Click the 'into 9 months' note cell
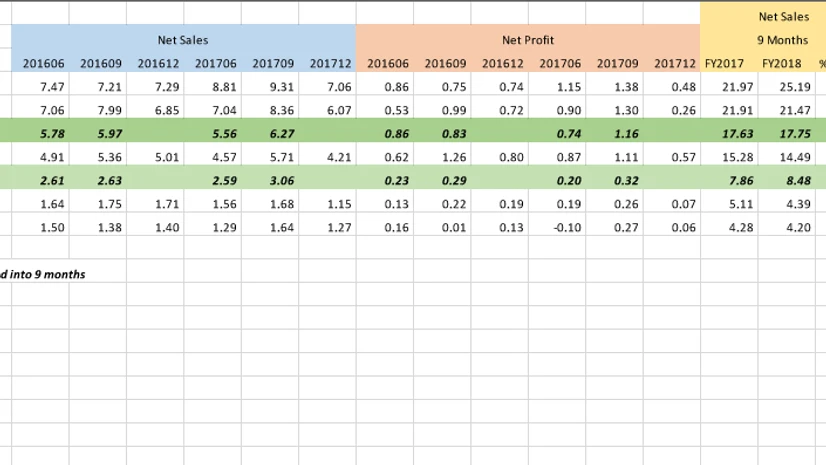Viewport: 826px width, 465px height. 45,274
